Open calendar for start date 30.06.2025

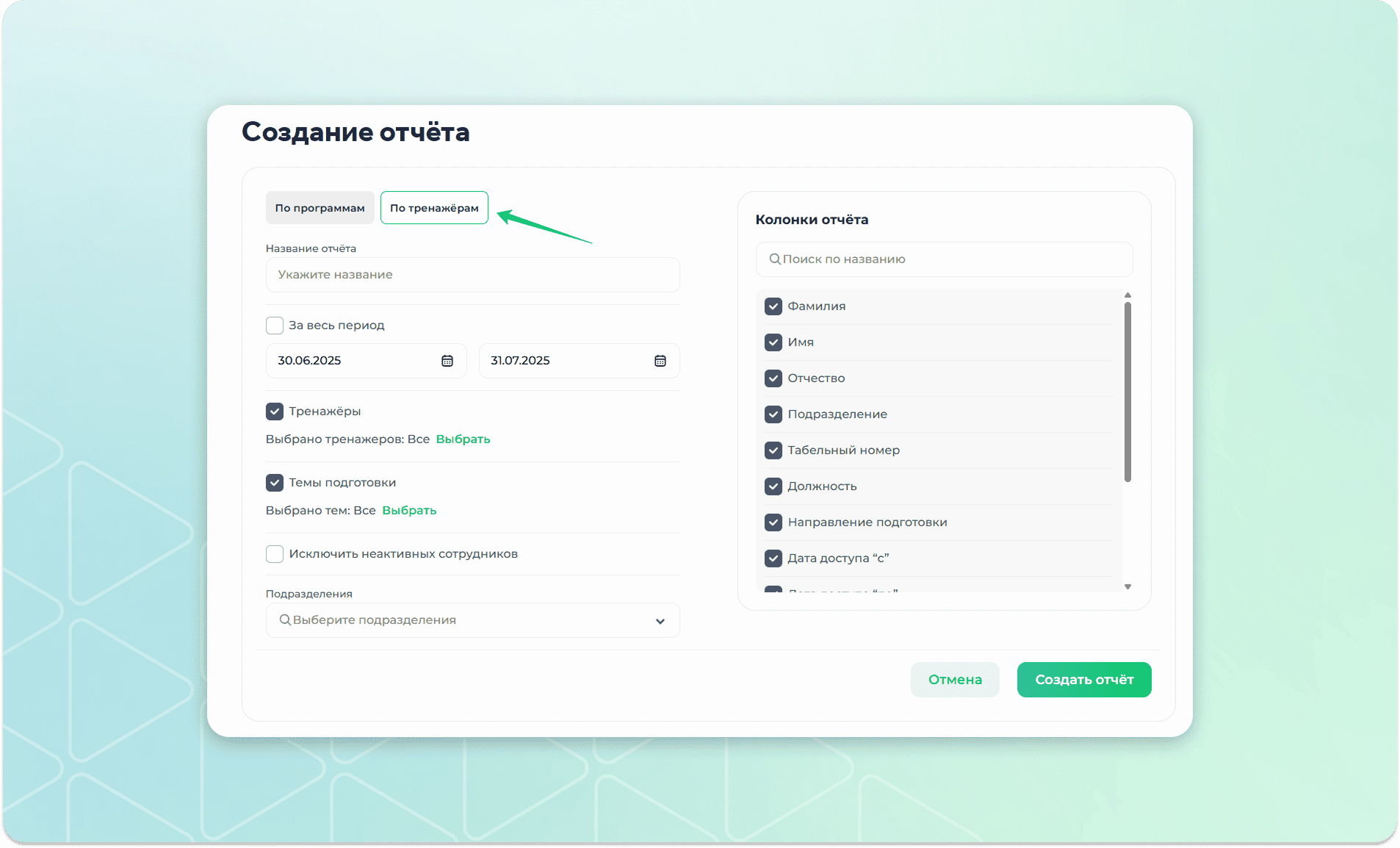click(447, 361)
